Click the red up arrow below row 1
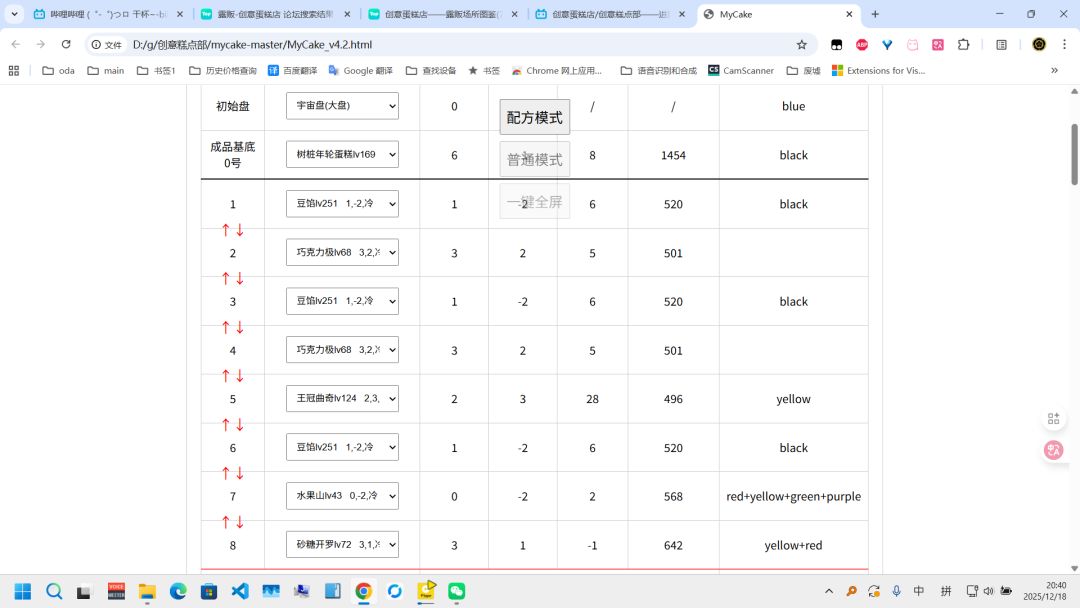The image size is (1080, 608). coord(225,230)
